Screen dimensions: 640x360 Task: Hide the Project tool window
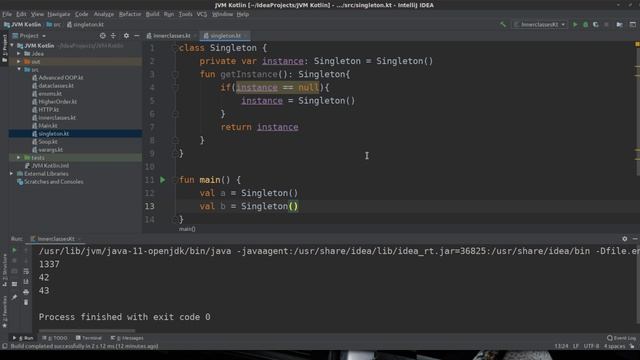point(137,36)
